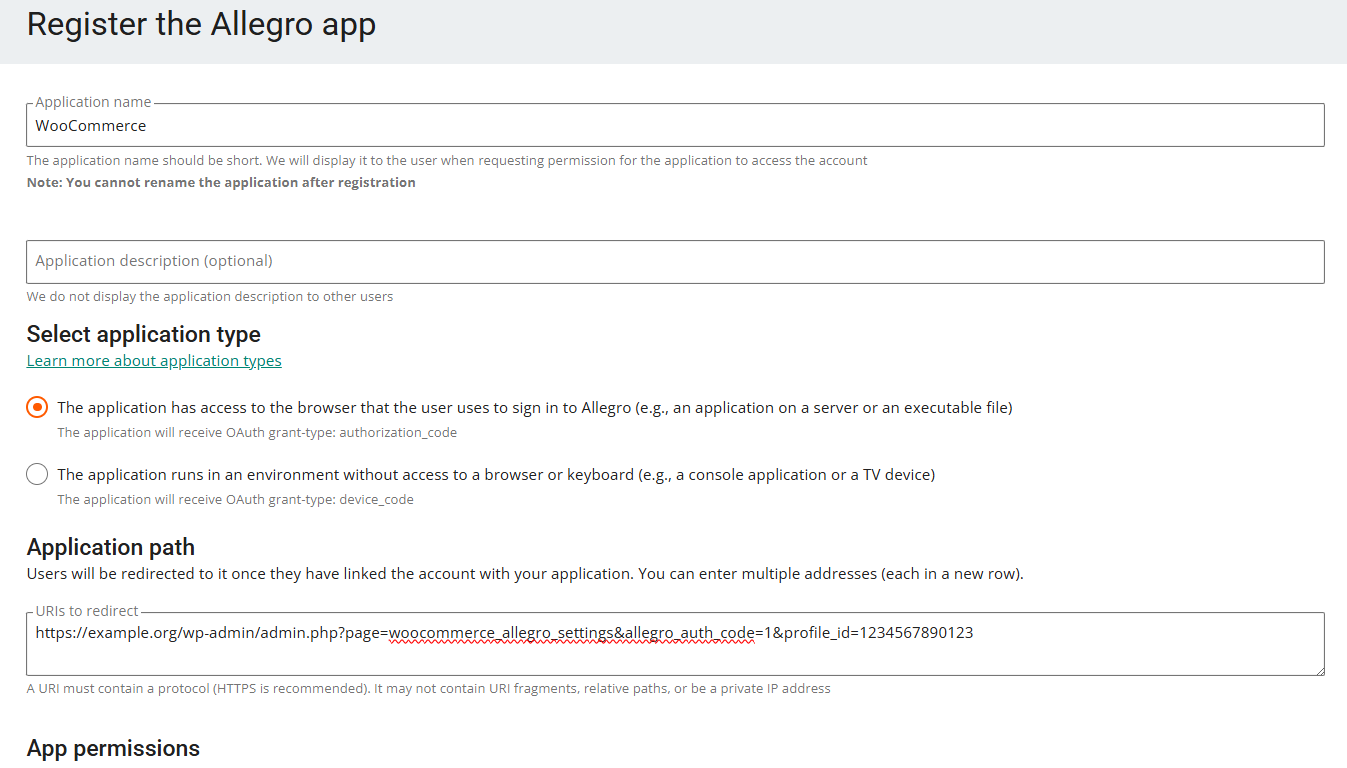Click the URIs to redirect text area
Image resolution: width=1347 pixels, height=768 pixels.
[675, 644]
